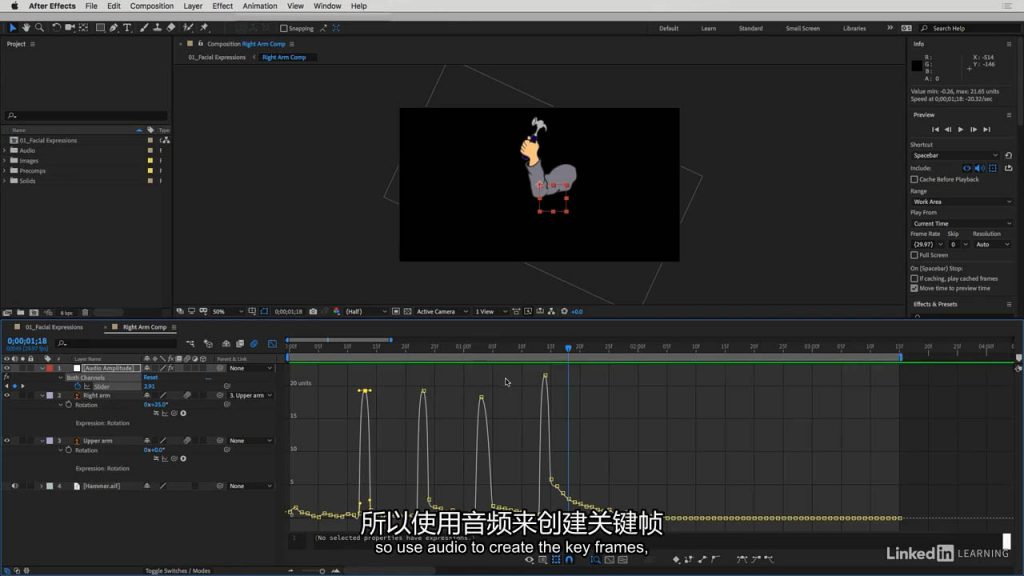Click Reset for Both Channels effect
Screen dimensions: 1024x576
tap(150, 377)
